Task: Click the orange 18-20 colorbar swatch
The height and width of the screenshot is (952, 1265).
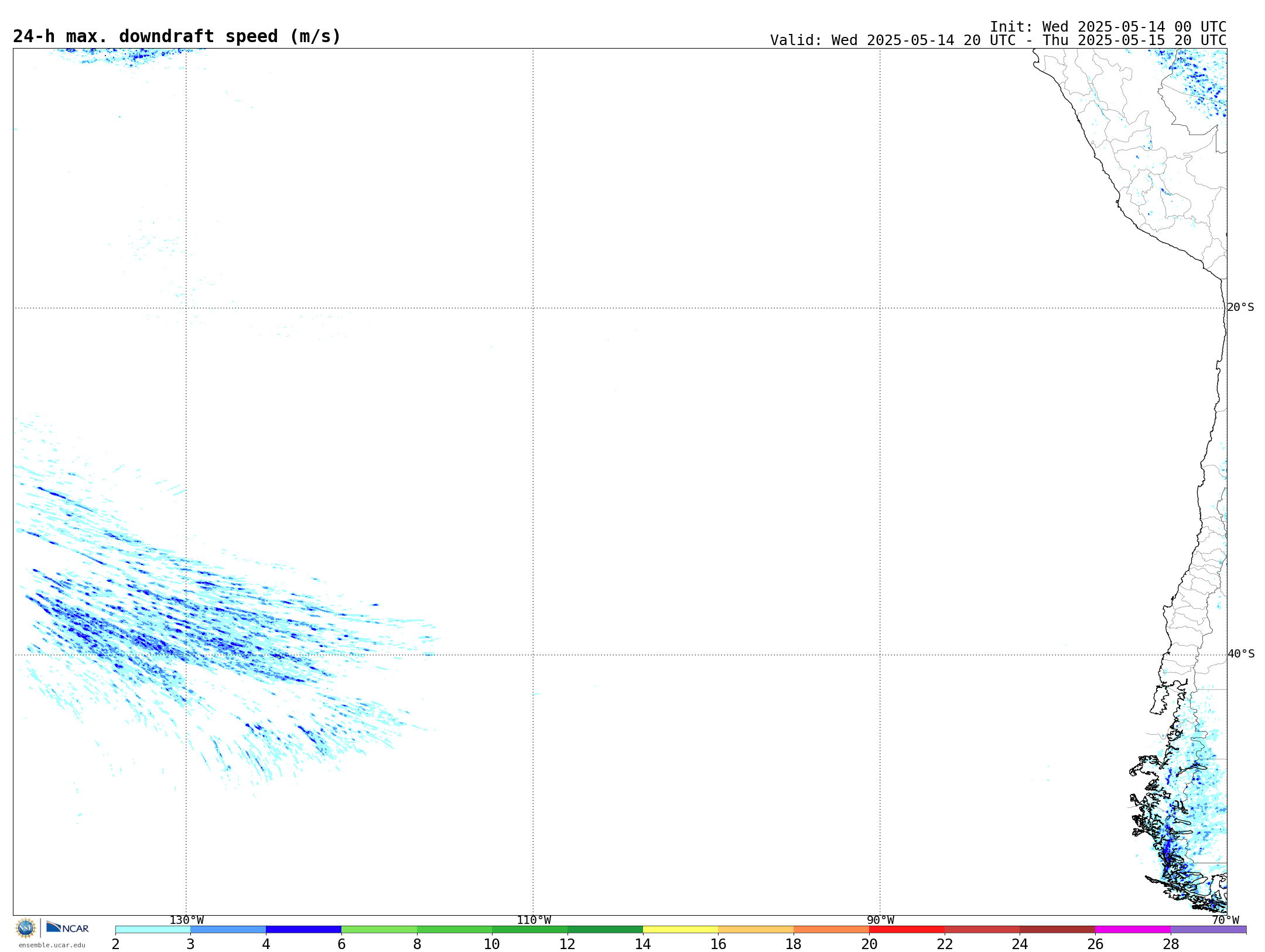Action: [831, 930]
